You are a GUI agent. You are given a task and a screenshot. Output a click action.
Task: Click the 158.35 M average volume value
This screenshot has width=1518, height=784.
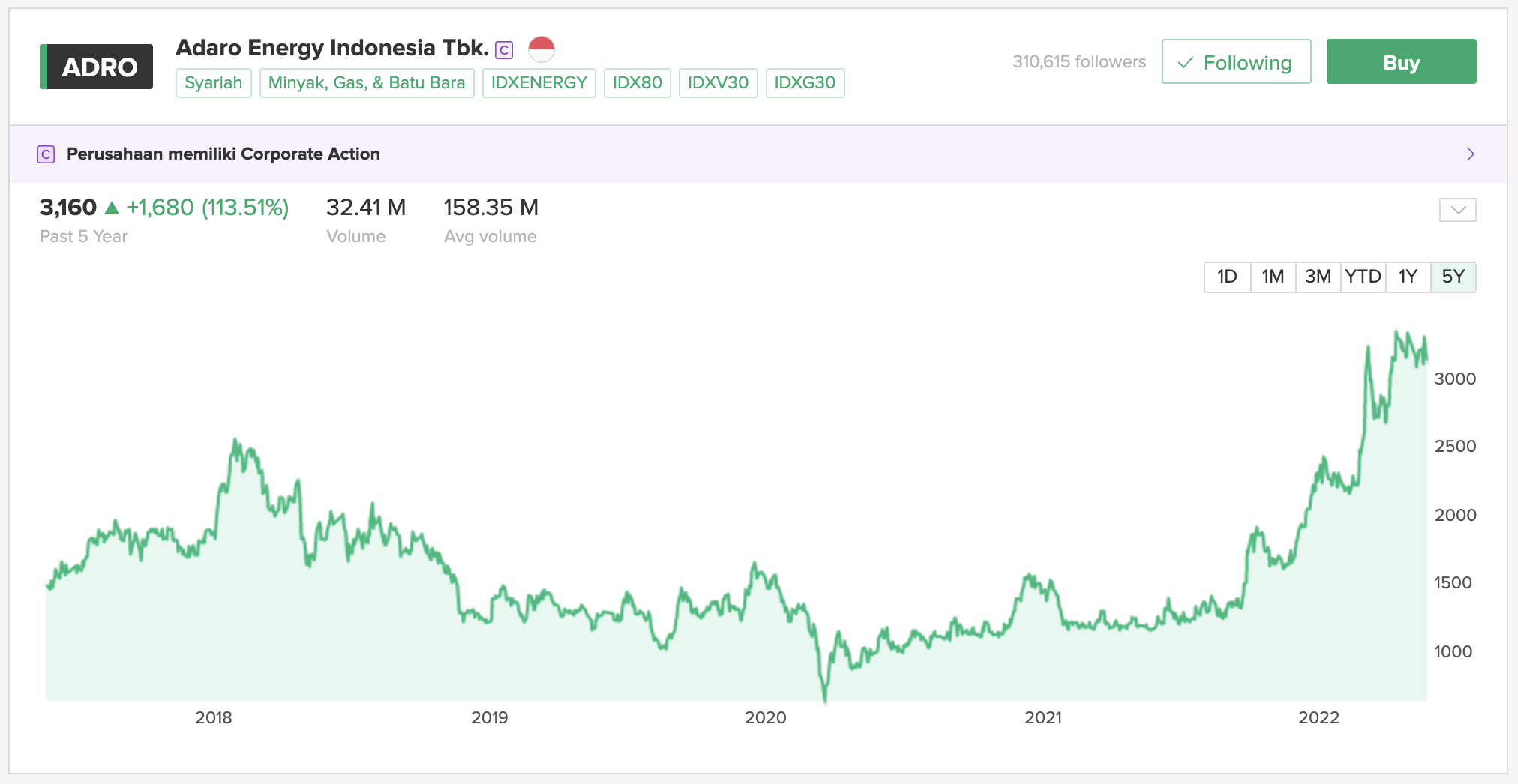point(491,208)
